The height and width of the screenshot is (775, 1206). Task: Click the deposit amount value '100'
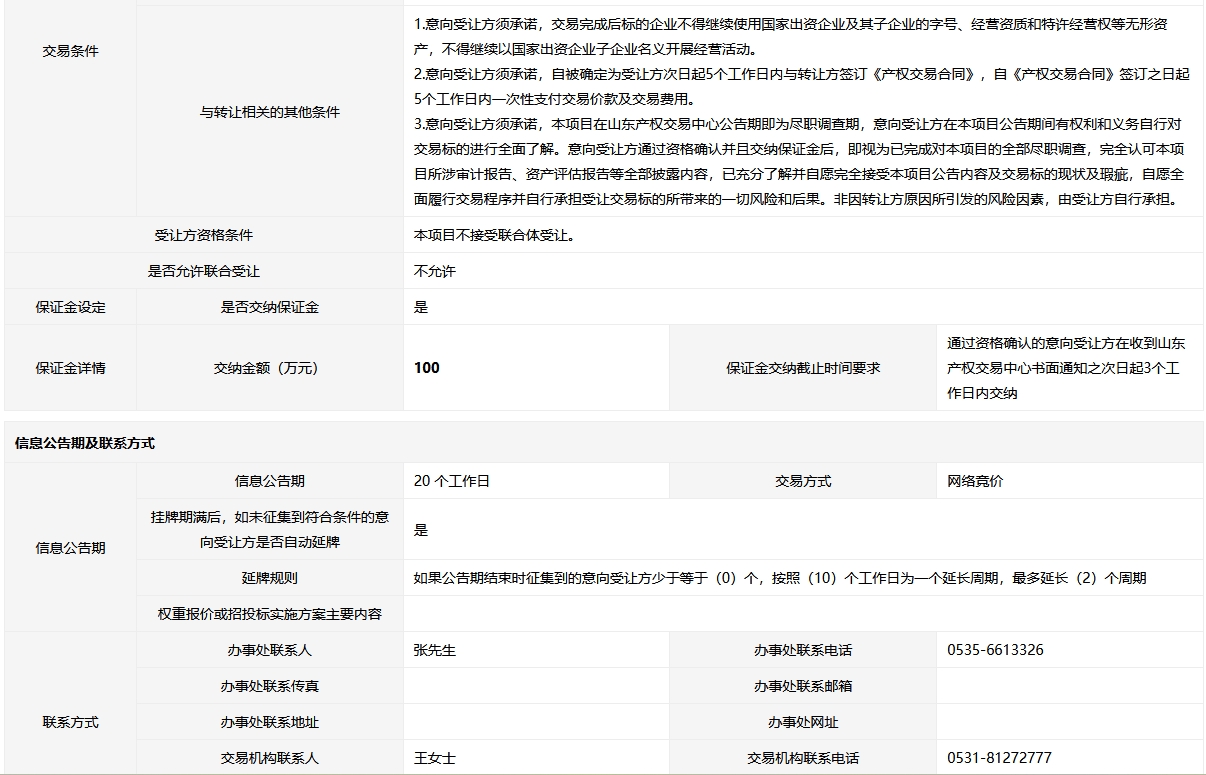click(x=426, y=368)
